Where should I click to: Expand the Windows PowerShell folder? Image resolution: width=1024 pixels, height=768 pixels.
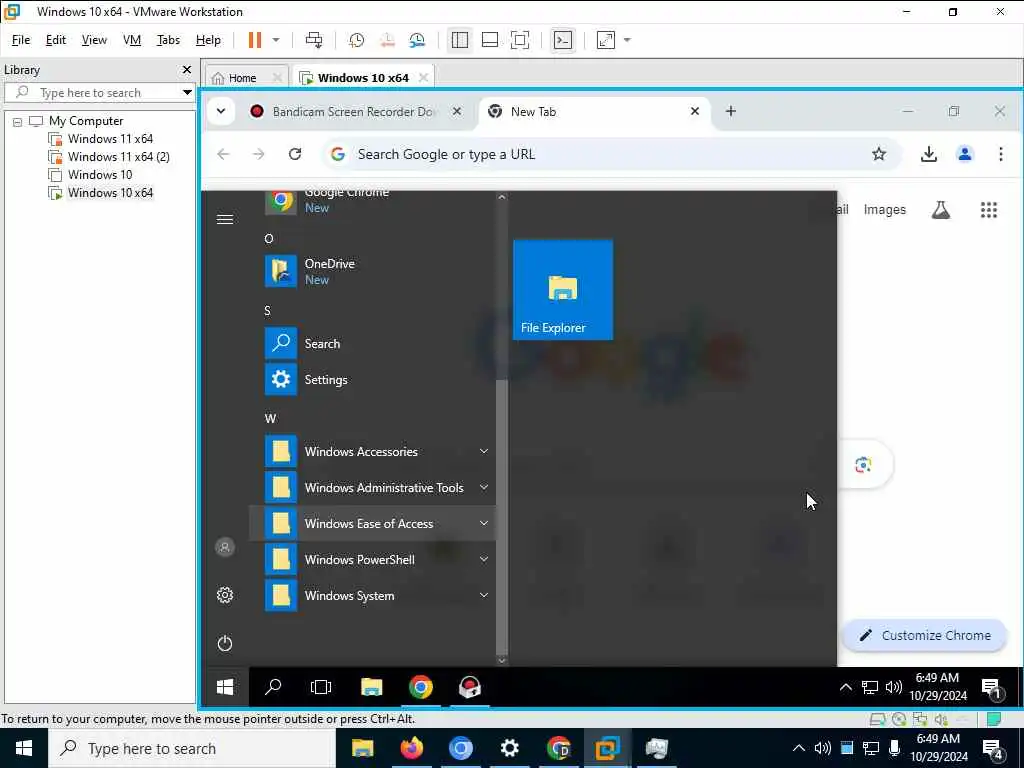point(372,559)
